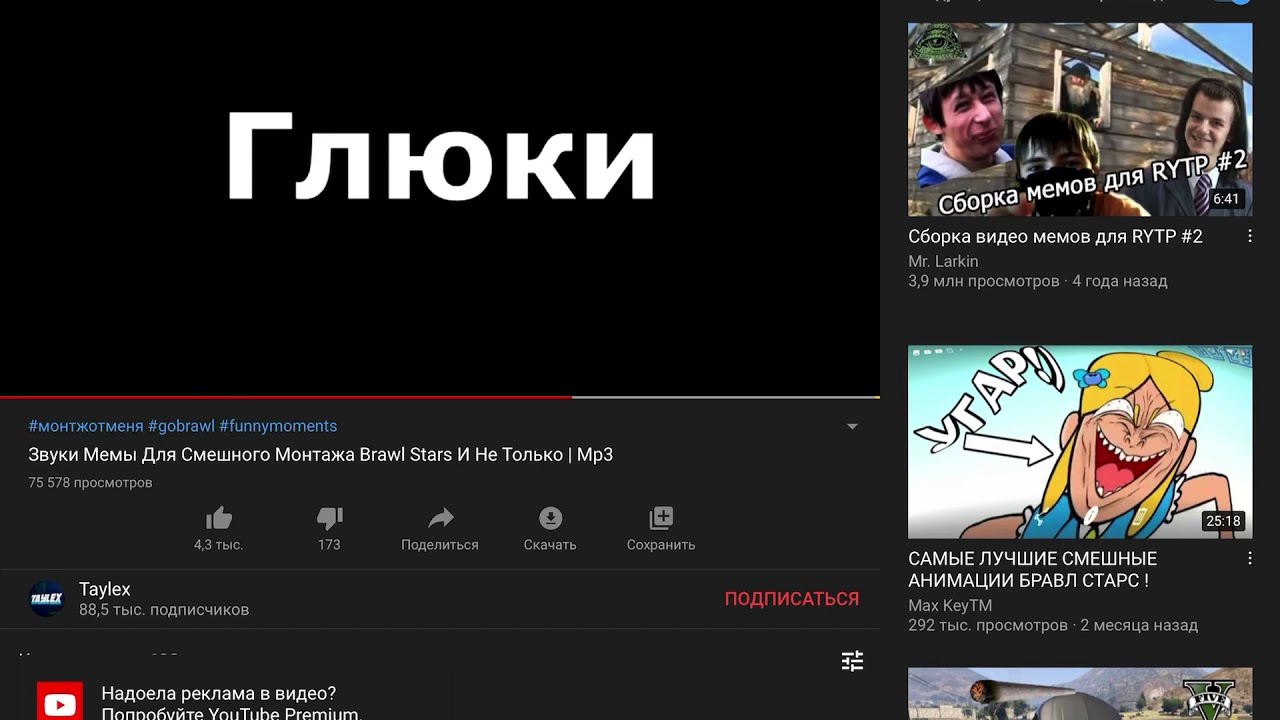The height and width of the screenshot is (720, 1280).
Task: Open the УГАР Brawl Stars animation thumbnail
Action: (1080, 442)
